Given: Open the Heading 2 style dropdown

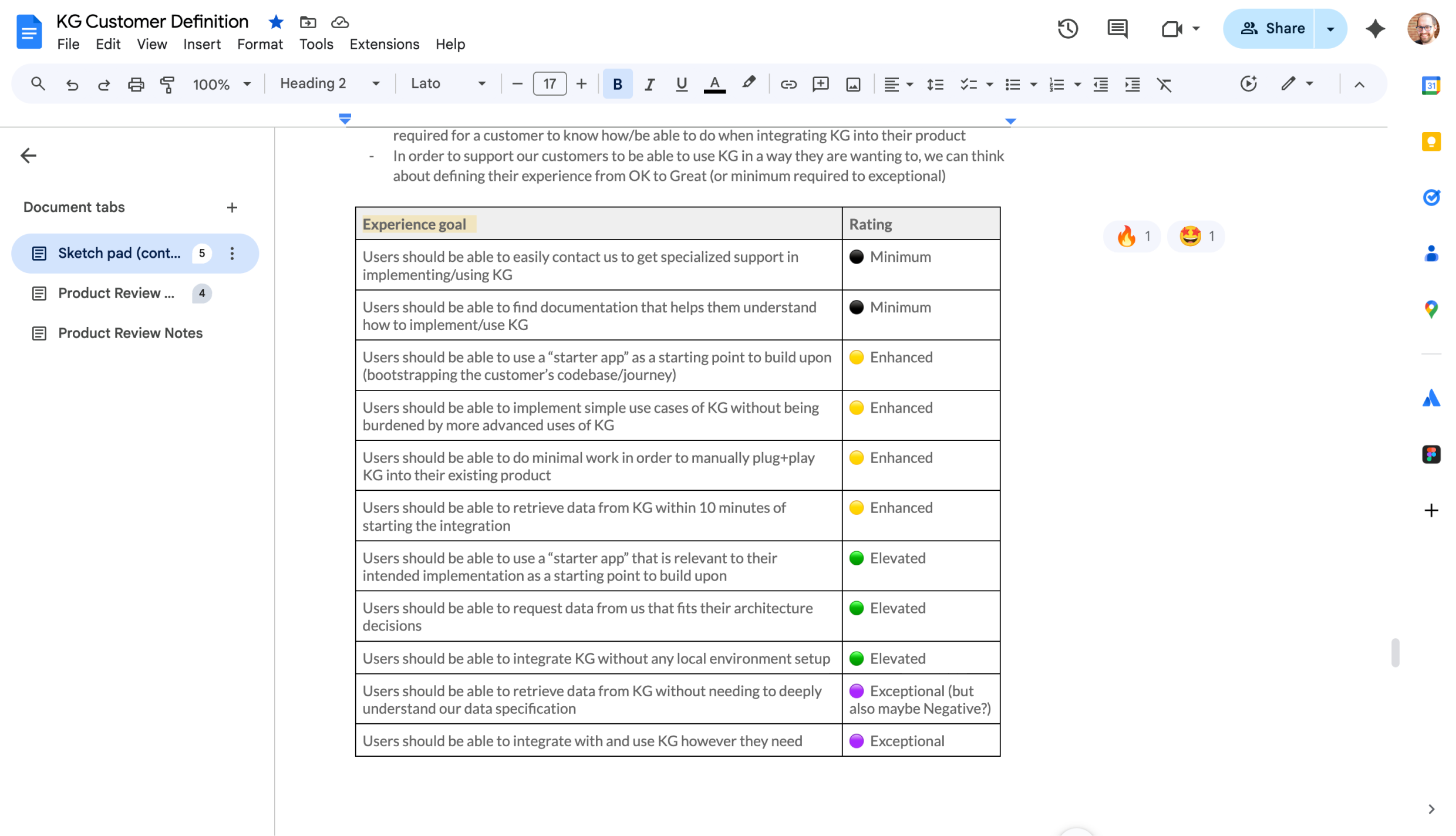Looking at the screenshot, I should 329,84.
